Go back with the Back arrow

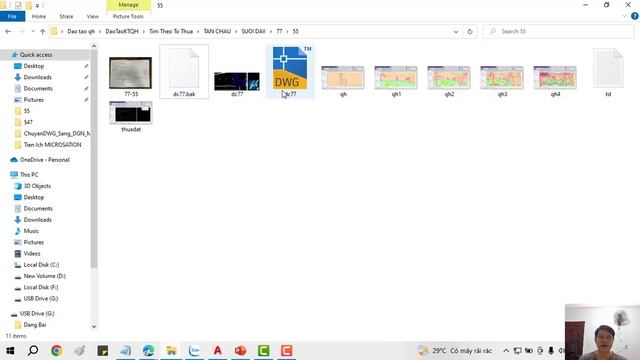click(x=8, y=31)
